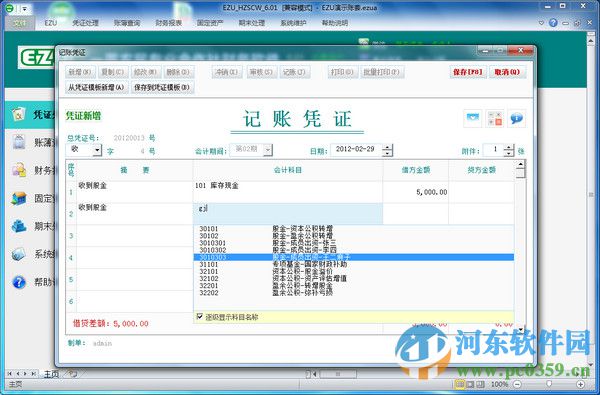Image resolution: width=600 pixels, height=395 pixels.
Task: Switch to the 主页 sheet tab
Action: 51,374
